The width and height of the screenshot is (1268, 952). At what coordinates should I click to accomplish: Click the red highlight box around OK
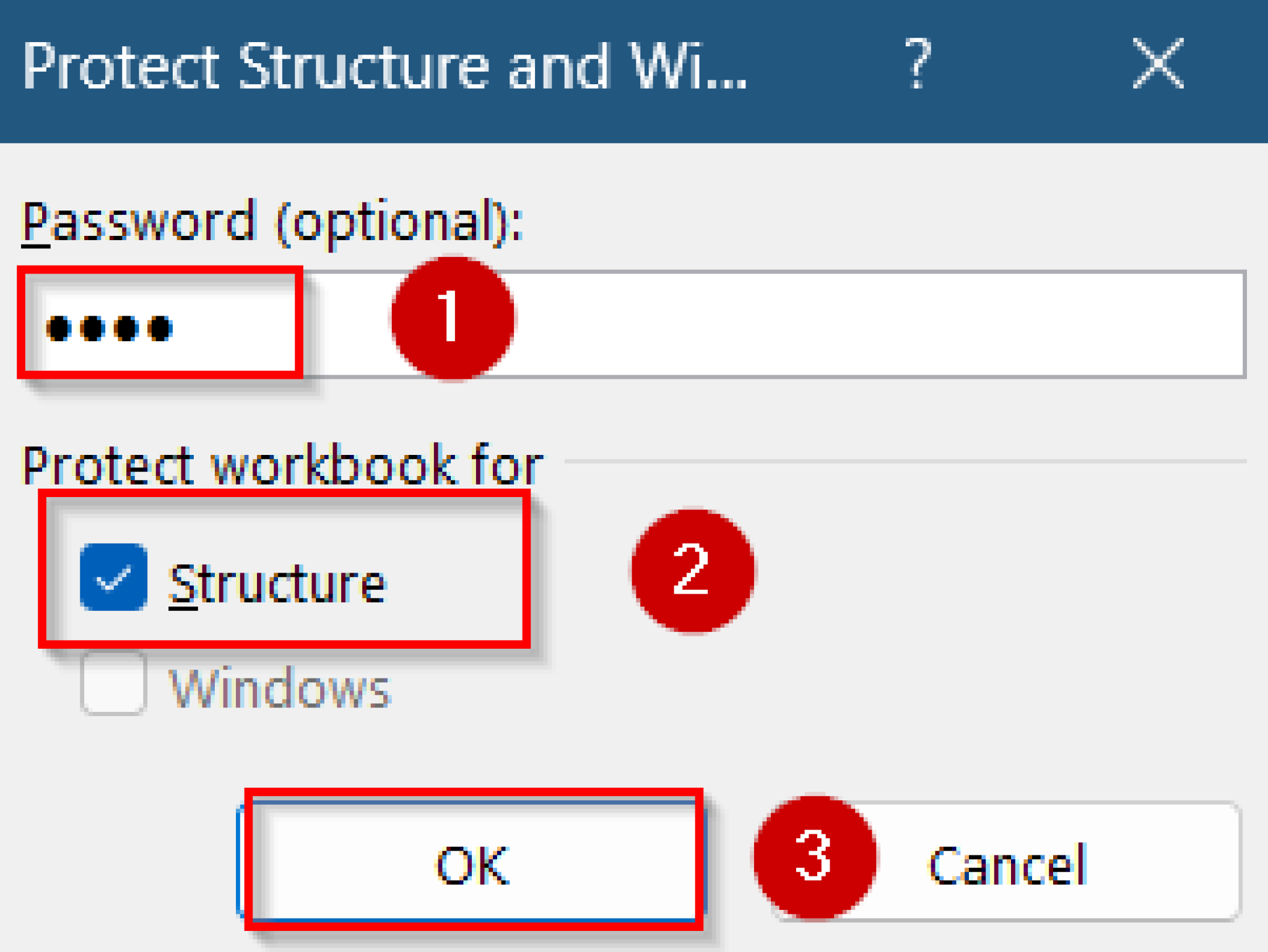pos(474,860)
